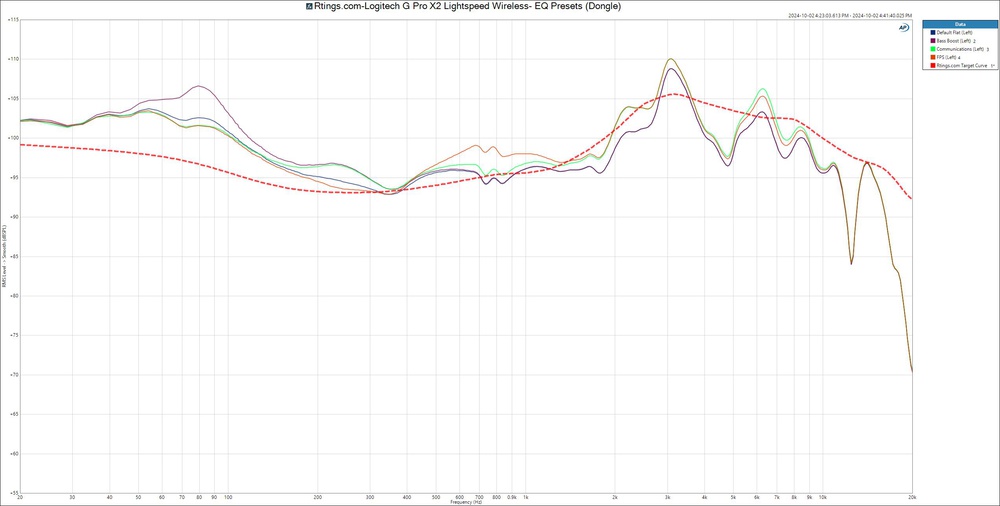This screenshot has height=506, width=1000.
Task: Click the 20k tick on the frequency axis
Action: coord(911,497)
